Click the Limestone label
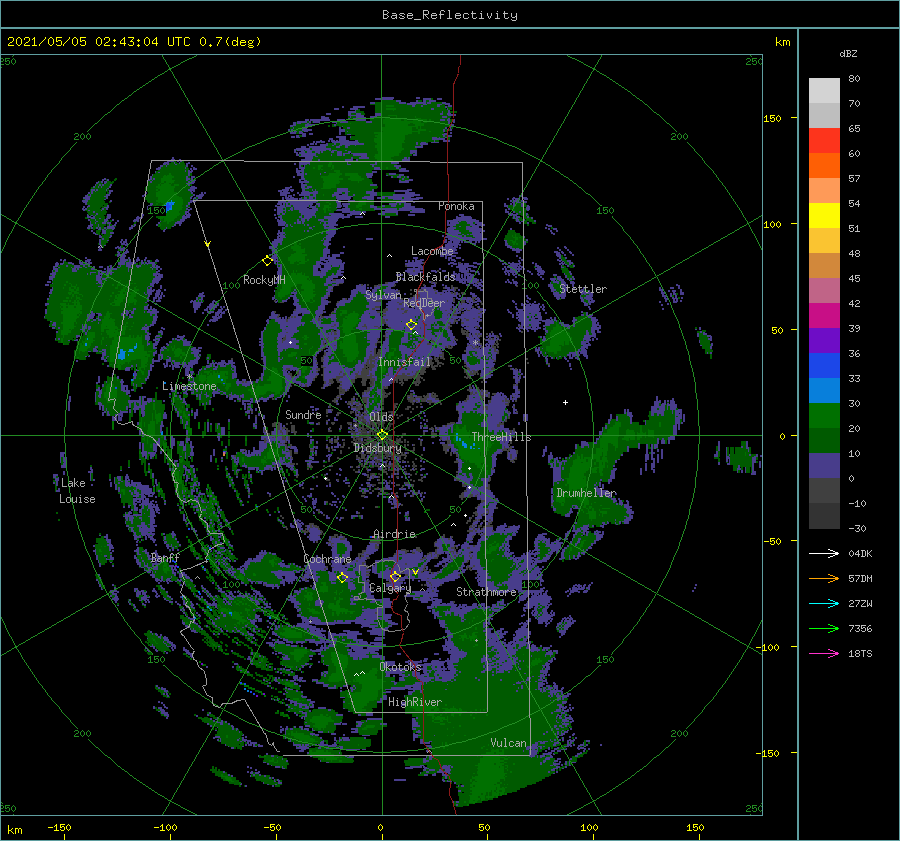Screen dimensions: 900x841 pyautogui.click(x=189, y=386)
